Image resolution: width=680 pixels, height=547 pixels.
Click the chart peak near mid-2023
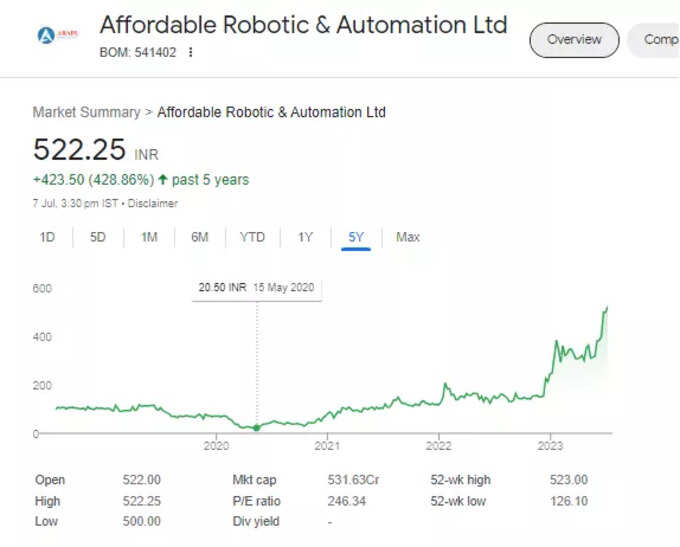tap(606, 308)
